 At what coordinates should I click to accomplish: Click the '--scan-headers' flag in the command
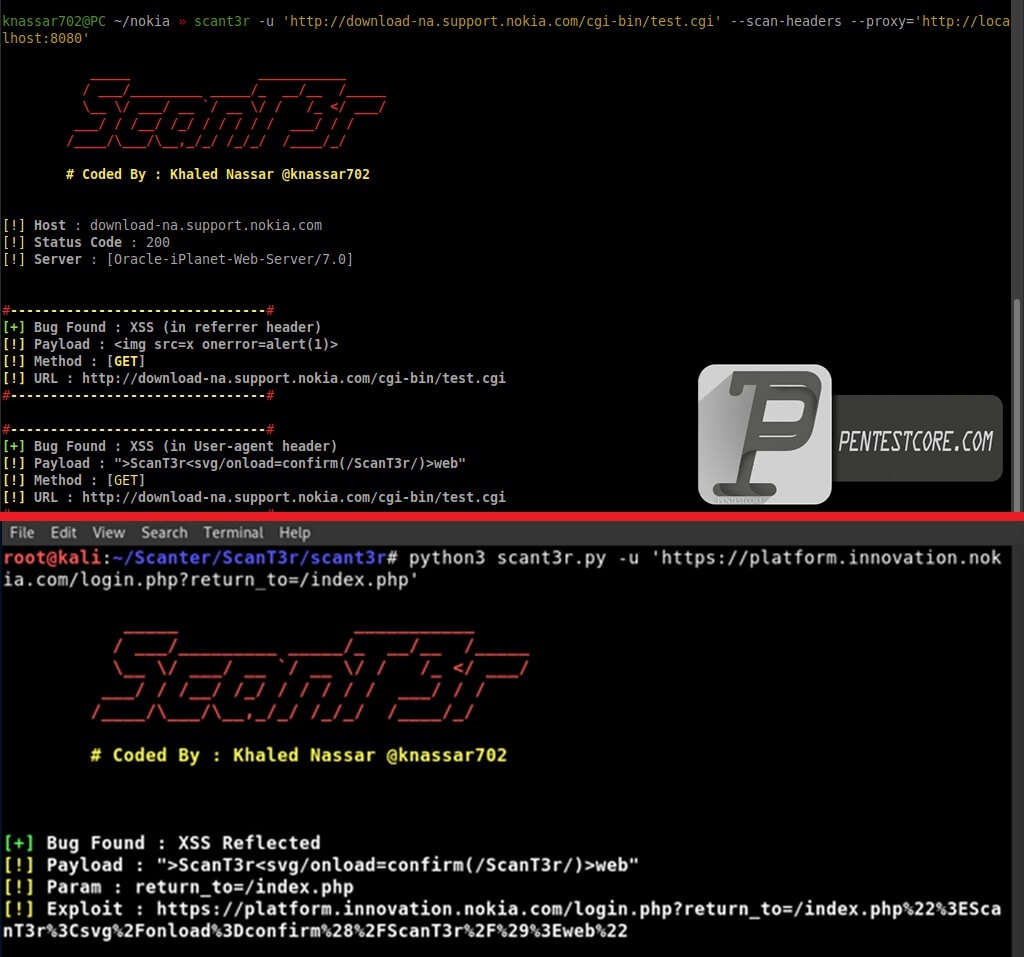click(786, 22)
